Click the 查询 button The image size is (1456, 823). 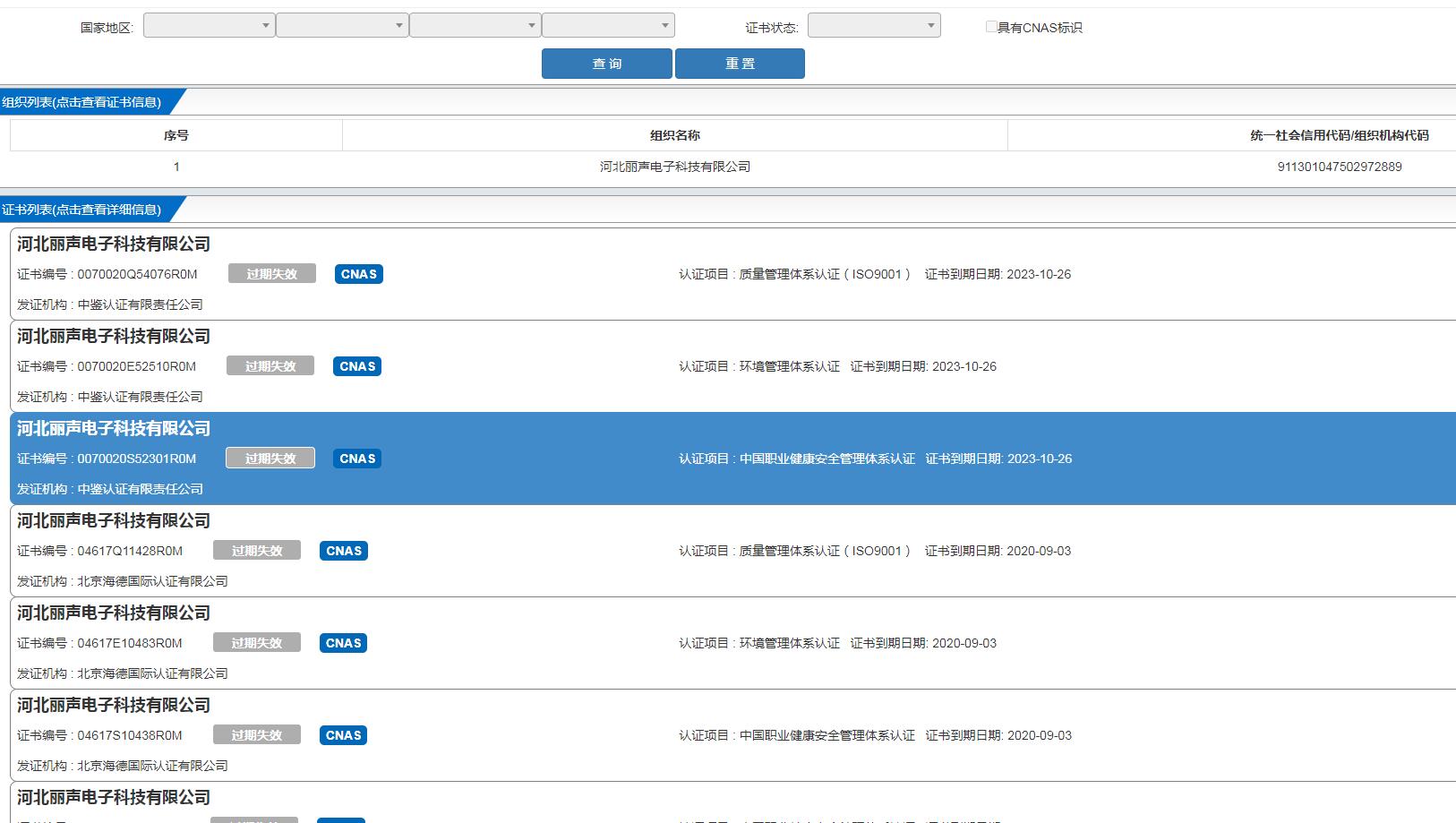[x=607, y=64]
